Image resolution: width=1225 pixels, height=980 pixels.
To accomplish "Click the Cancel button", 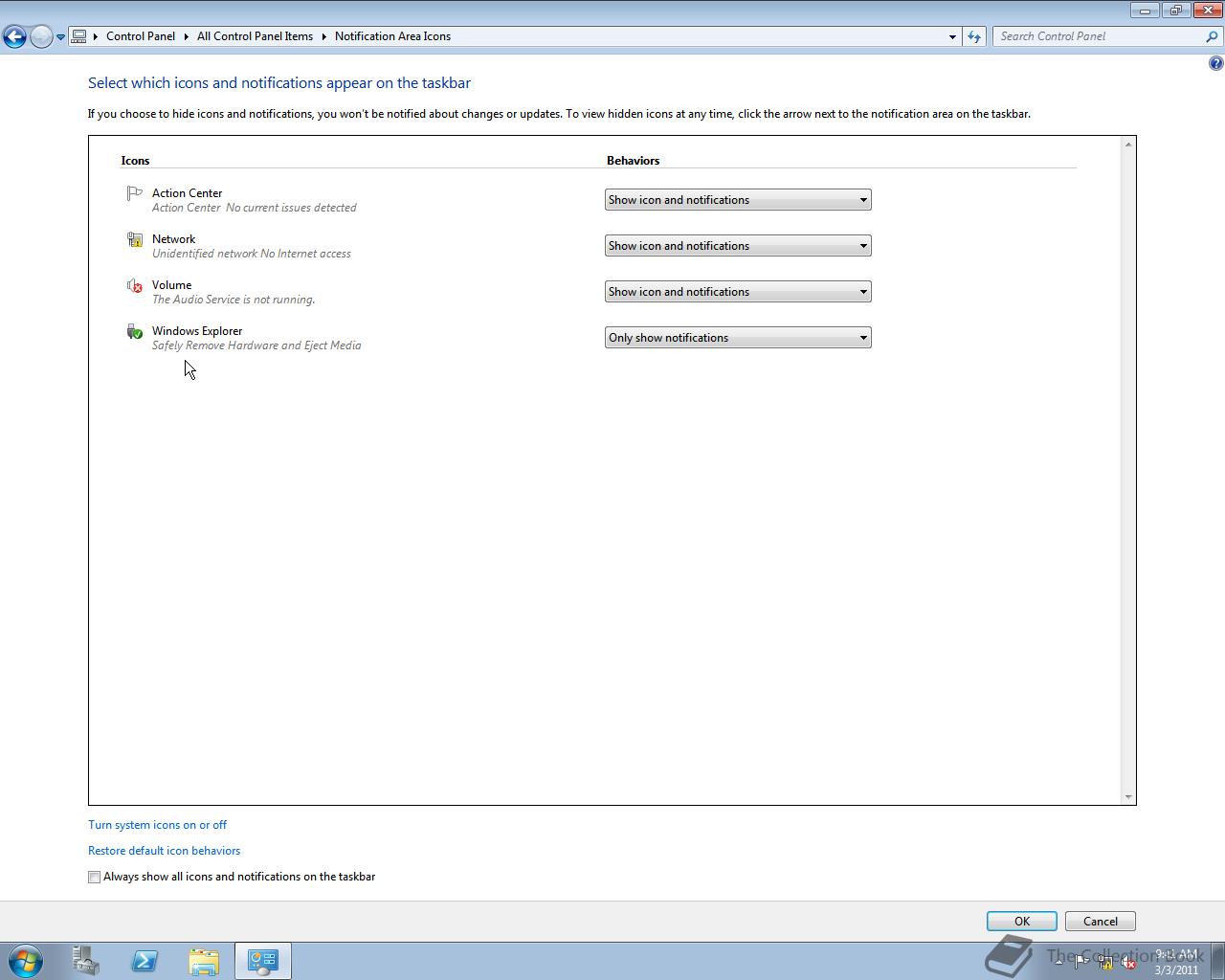I will click(1101, 922).
